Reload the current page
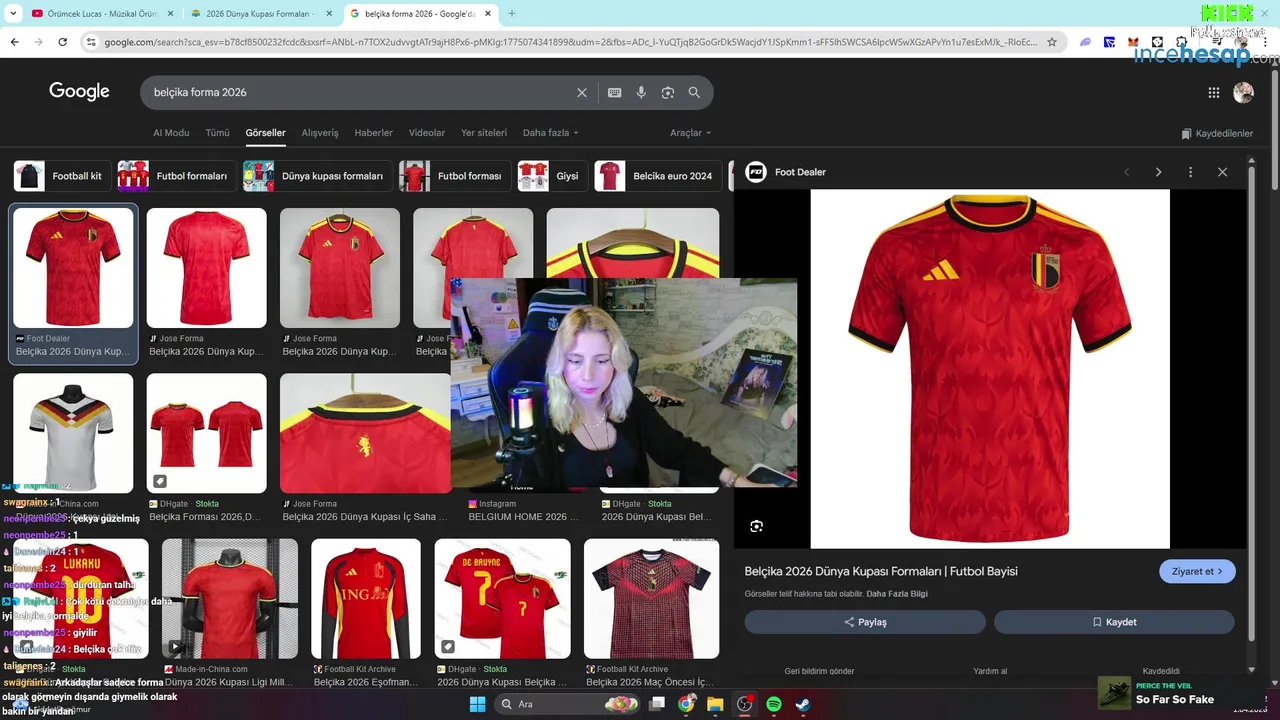 tap(62, 42)
